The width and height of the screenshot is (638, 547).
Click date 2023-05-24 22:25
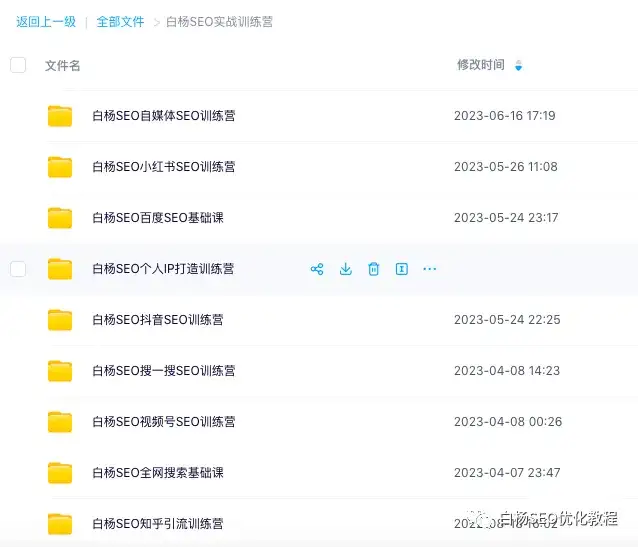click(507, 320)
